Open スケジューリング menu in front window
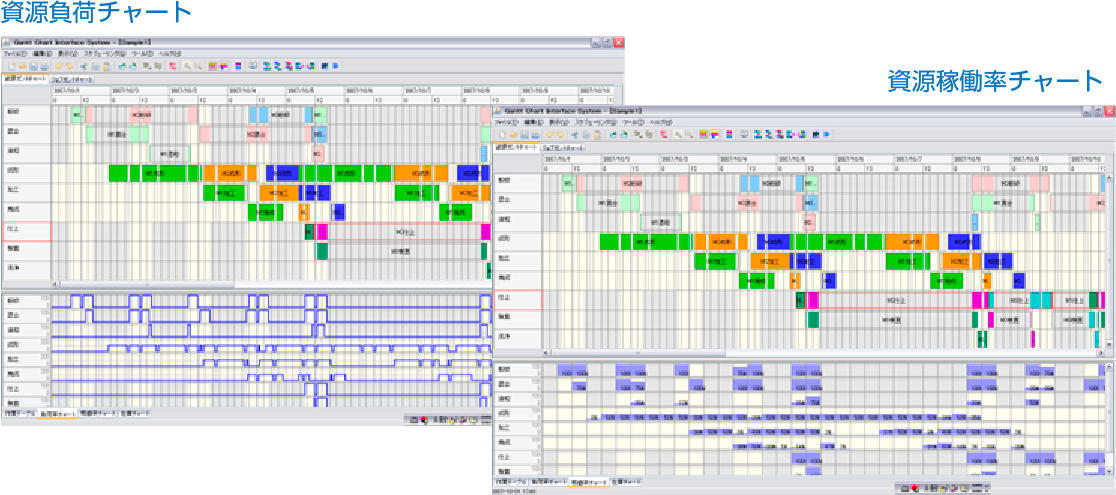The width and height of the screenshot is (1116, 495). click(596, 122)
